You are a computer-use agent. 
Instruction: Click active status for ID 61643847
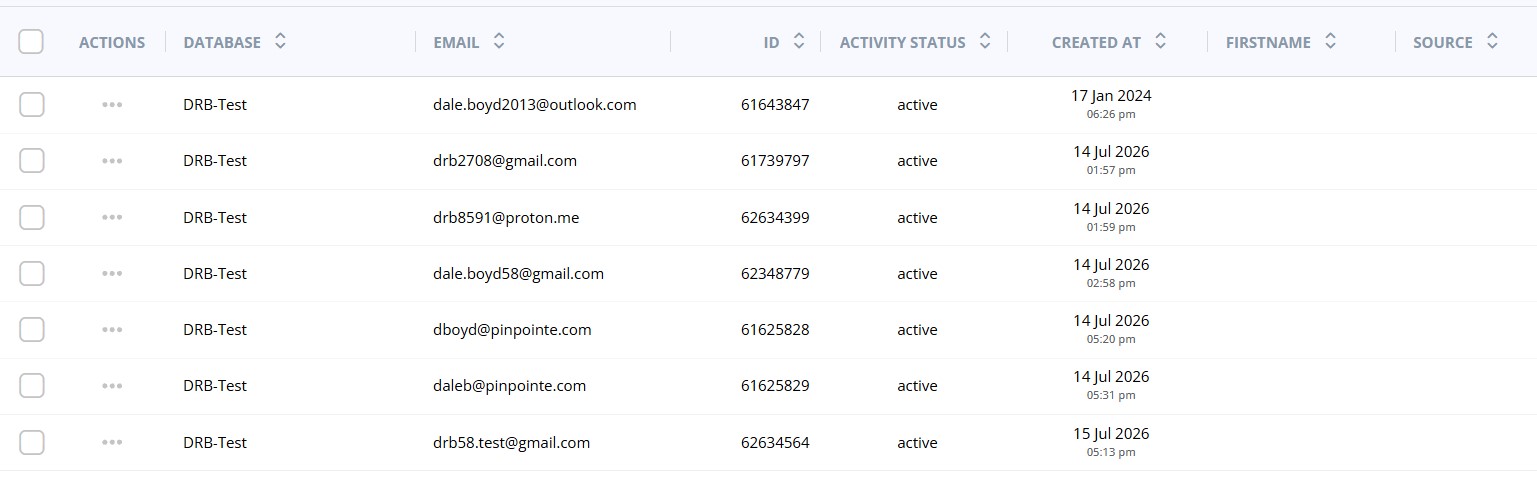[917, 104]
